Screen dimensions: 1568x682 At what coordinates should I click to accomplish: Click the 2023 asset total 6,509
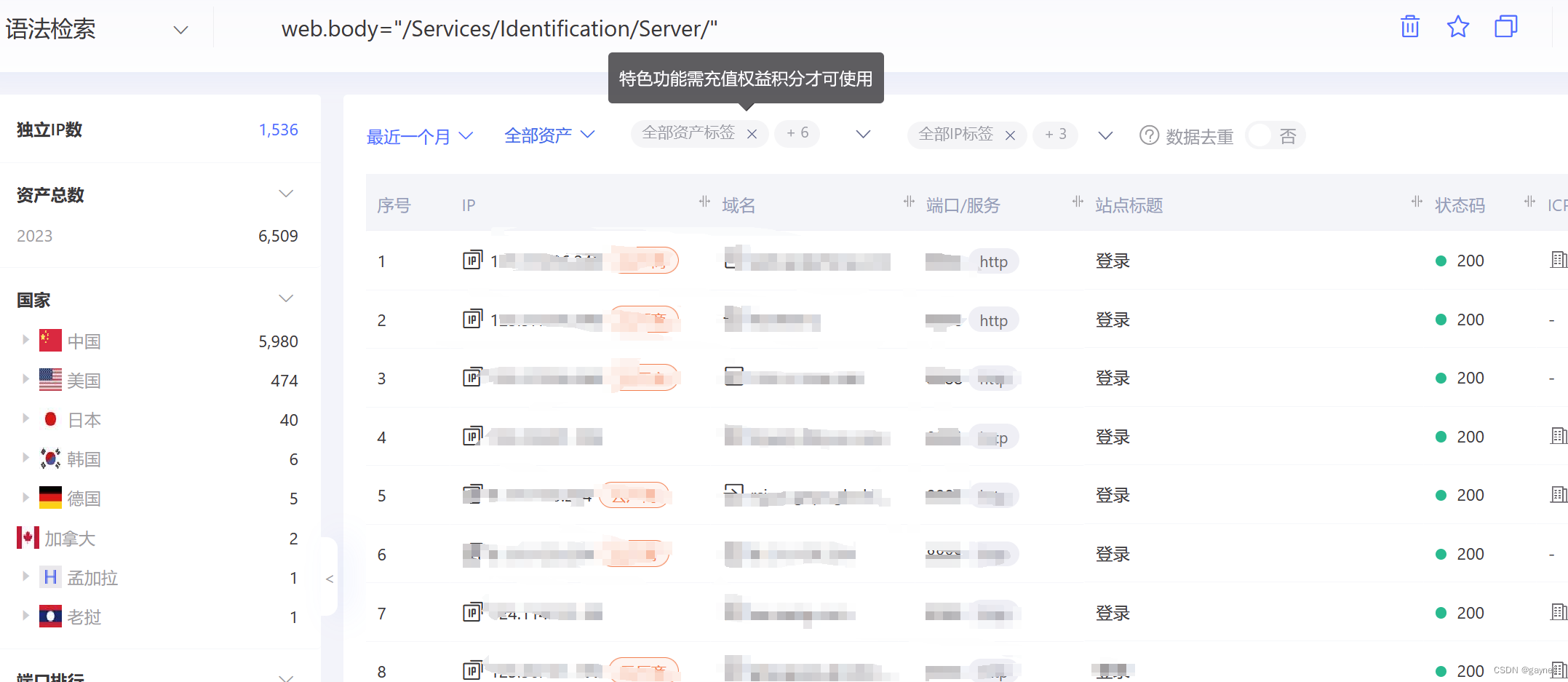pyautogui.click(x=278, y=236)
